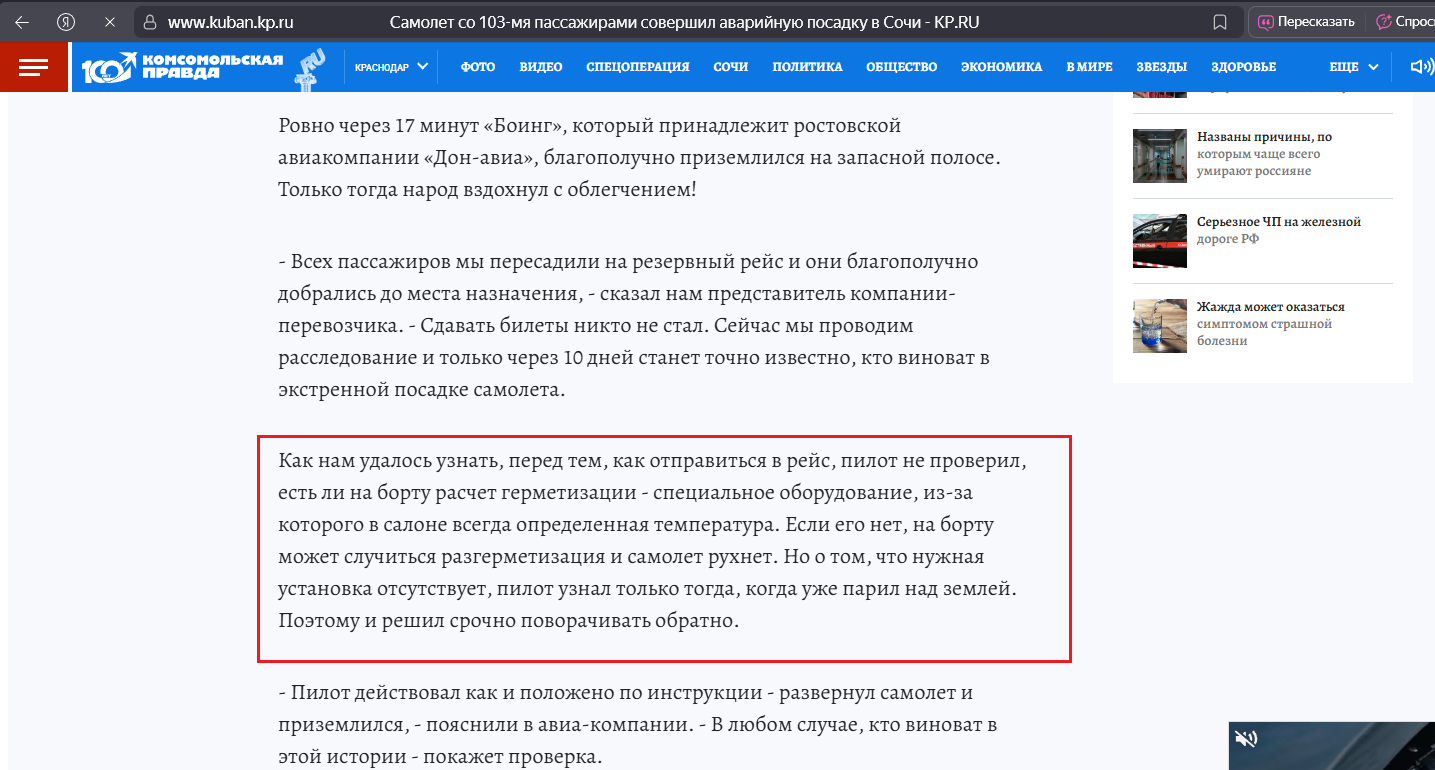
Task: Click thumbnail beside 'Жажда может оказаться' article
Action: tap(1160, 326)
